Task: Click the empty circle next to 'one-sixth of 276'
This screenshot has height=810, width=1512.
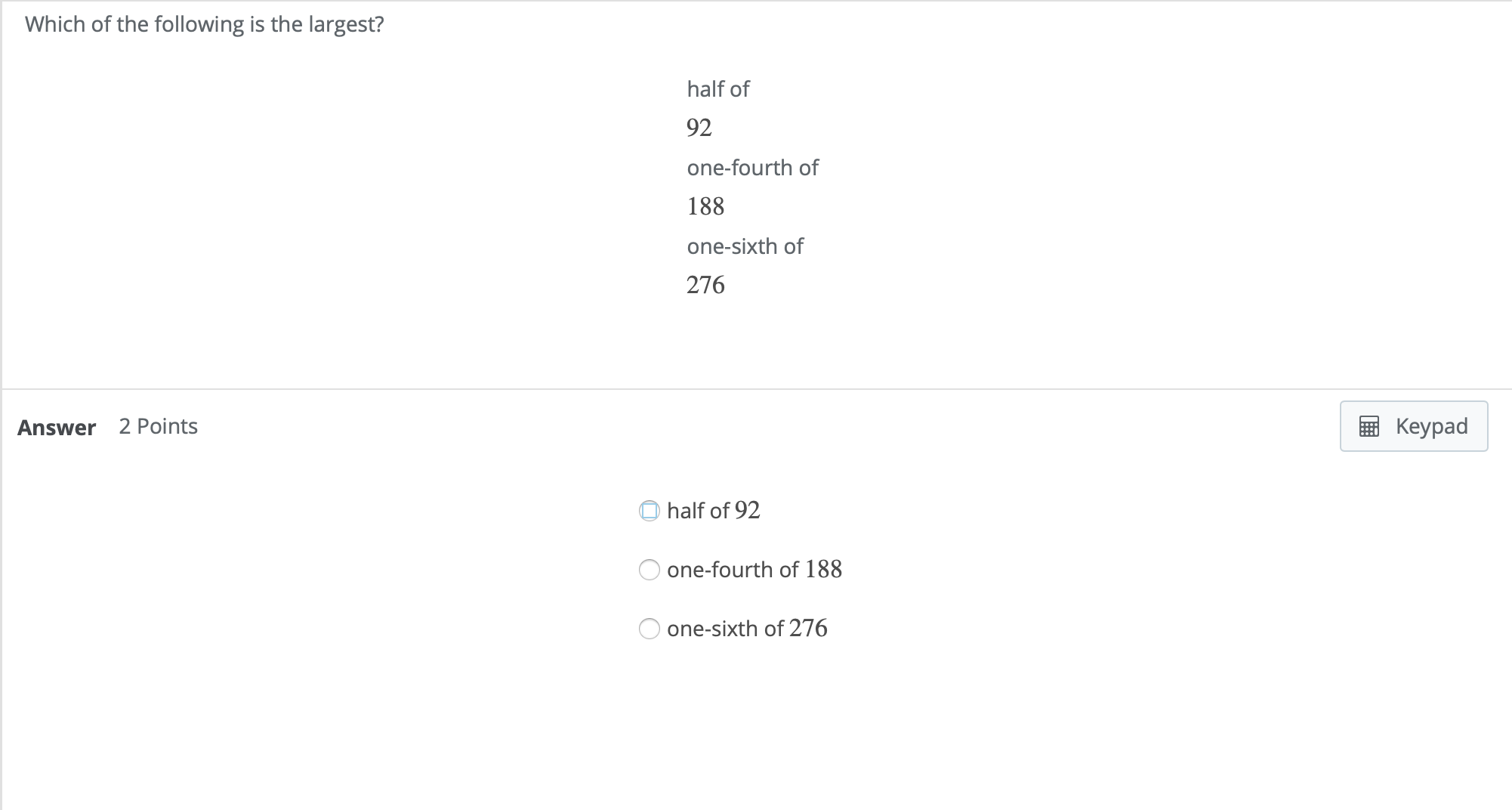Action: (650, 628)
